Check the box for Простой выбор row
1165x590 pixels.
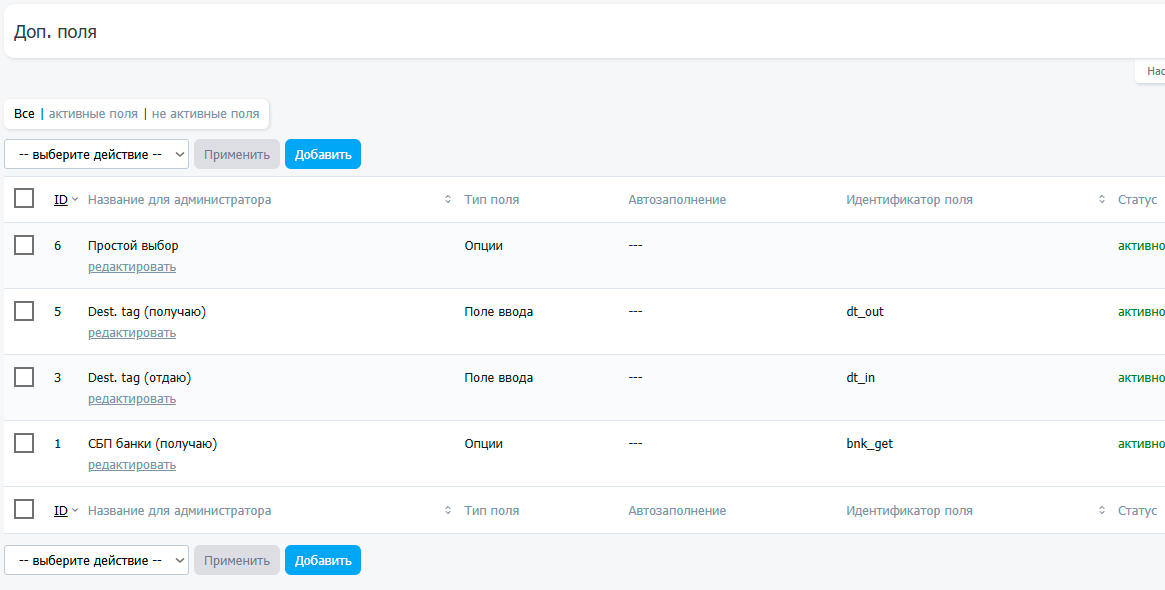[x=24, y=245]
